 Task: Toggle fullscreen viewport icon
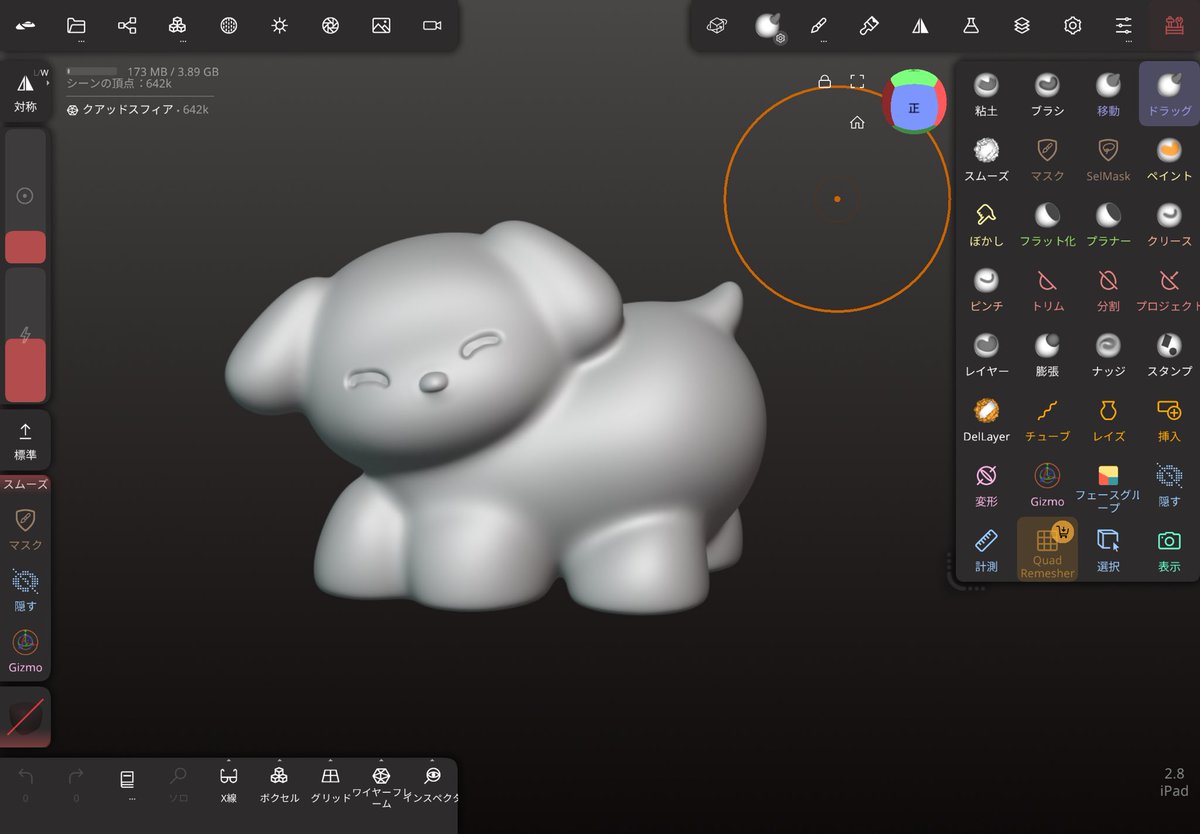[857, 81]
